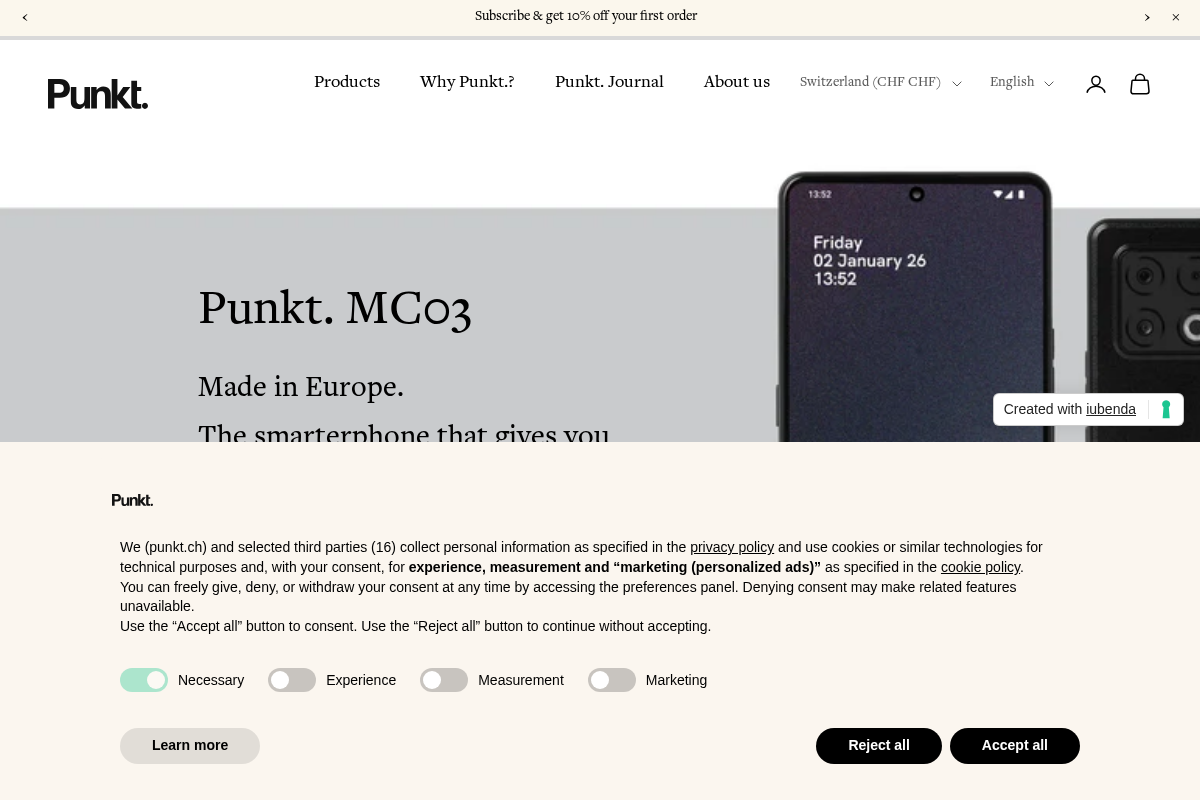Viewport: 1200px width, 800px height.
Task: Open the shopping cart icon
Action: (x=1140, y=84)
